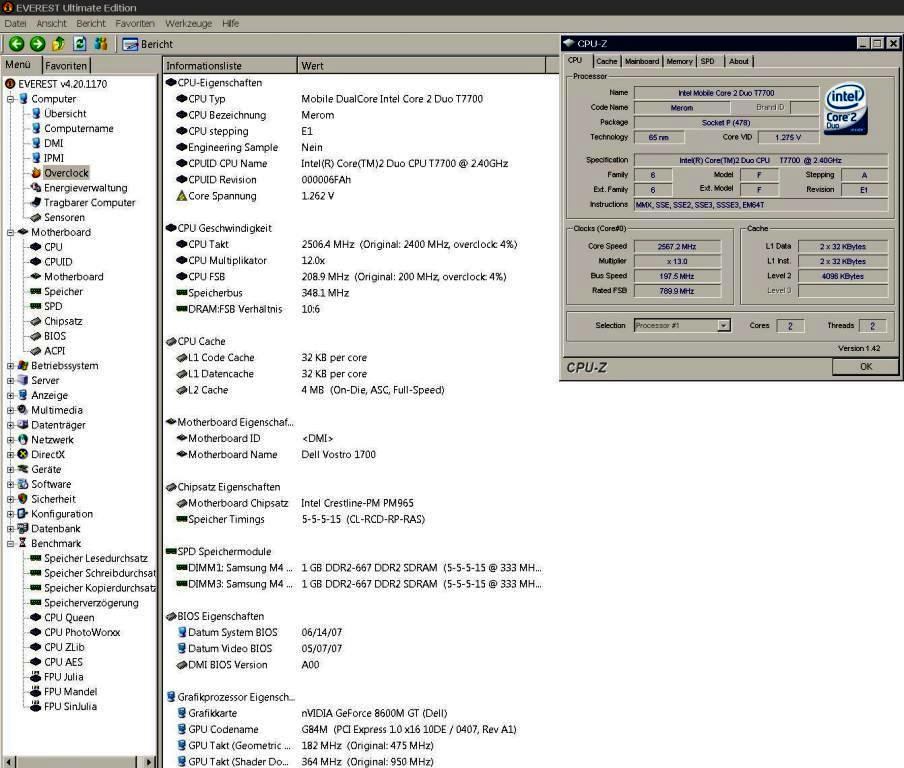Select the Speicher Lesedurchsatz benchmark icon
This screenshot has width=904, height=768.
coord(36,558)
